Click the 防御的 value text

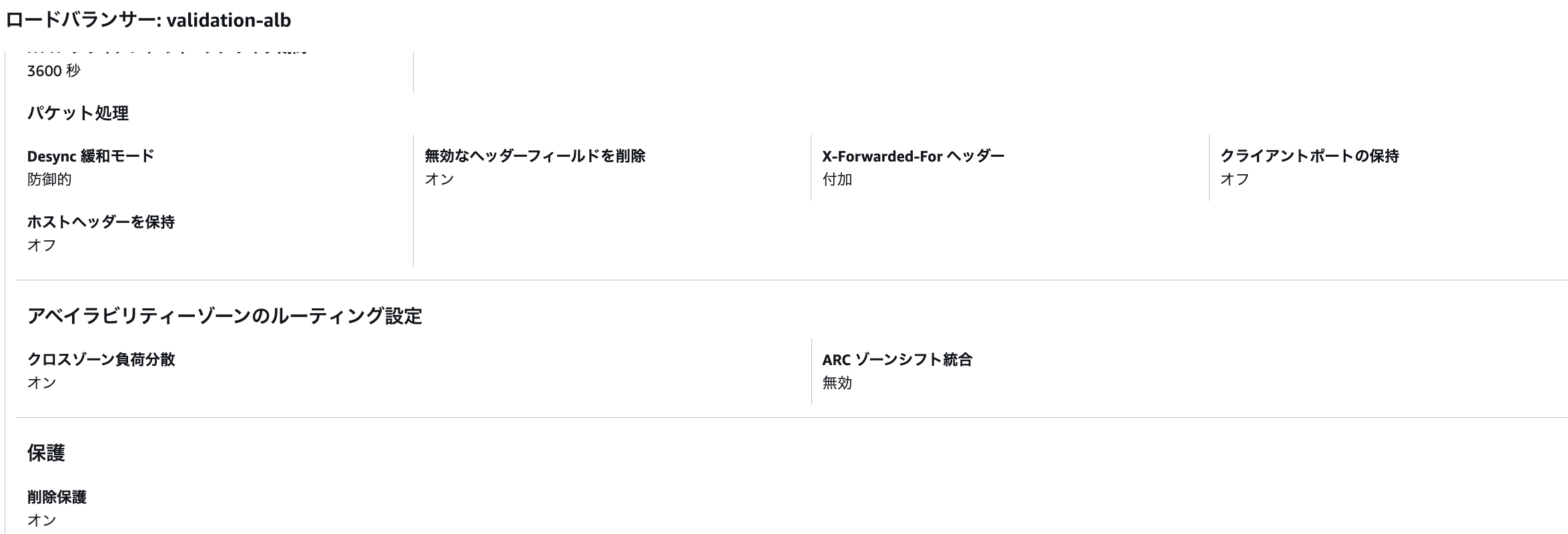point(49,180)
